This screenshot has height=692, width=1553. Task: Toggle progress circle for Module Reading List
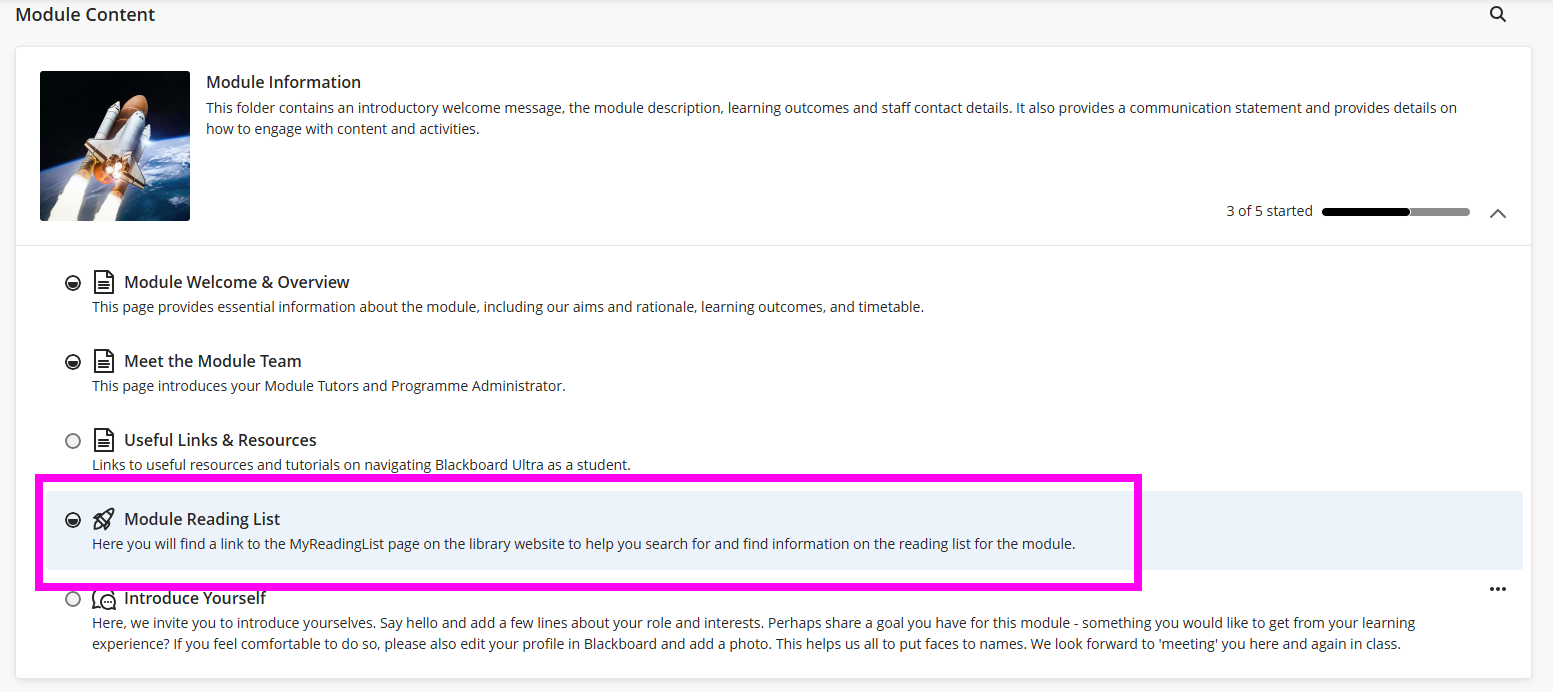pos(73,520)
